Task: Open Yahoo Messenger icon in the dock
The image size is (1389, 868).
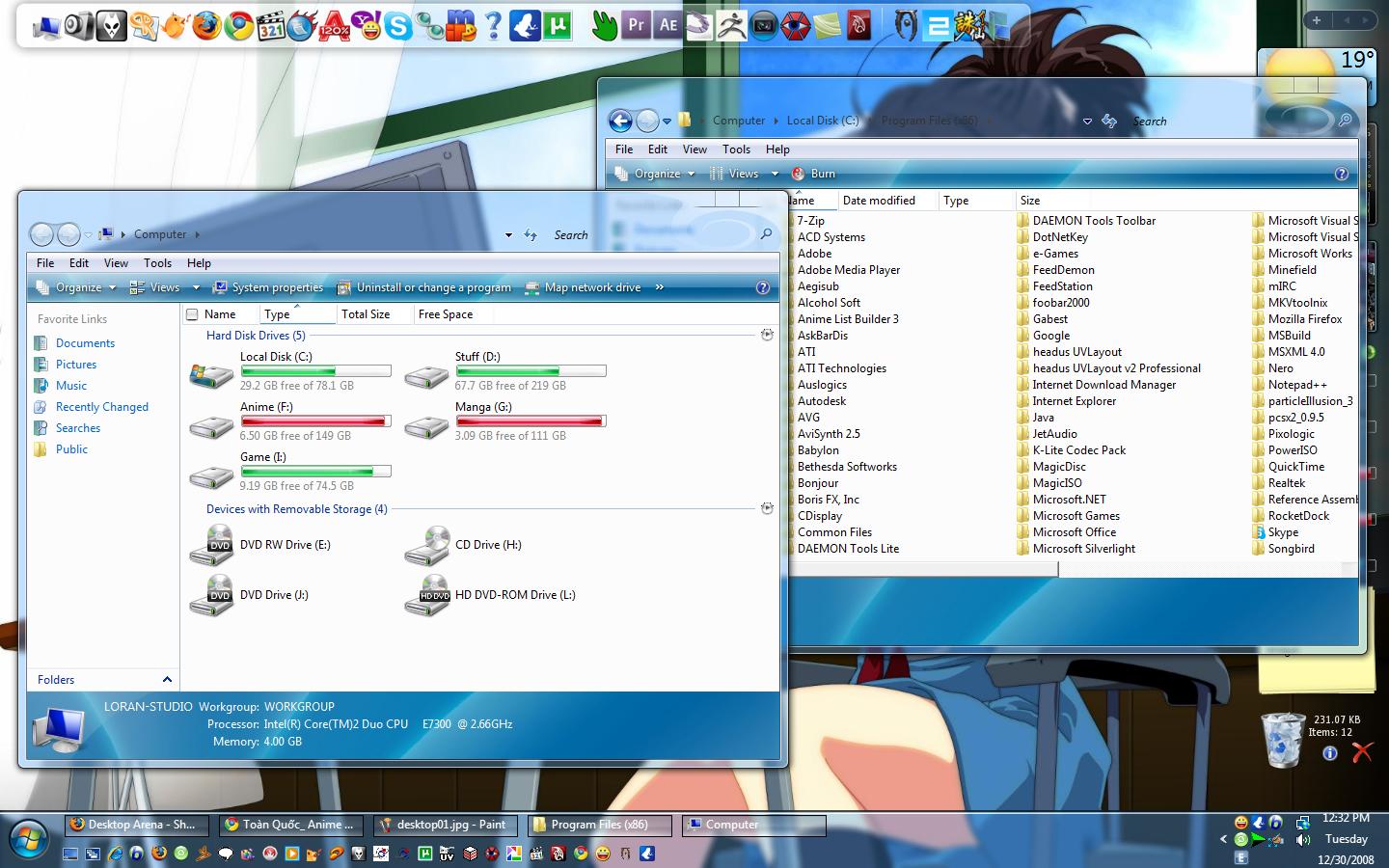Action: (x=366, y=26)
